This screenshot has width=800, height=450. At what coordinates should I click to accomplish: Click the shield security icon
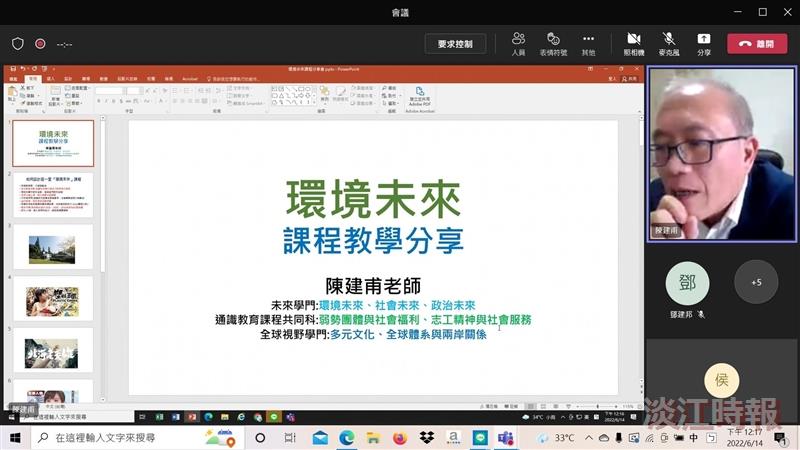(x=18, y=44)
